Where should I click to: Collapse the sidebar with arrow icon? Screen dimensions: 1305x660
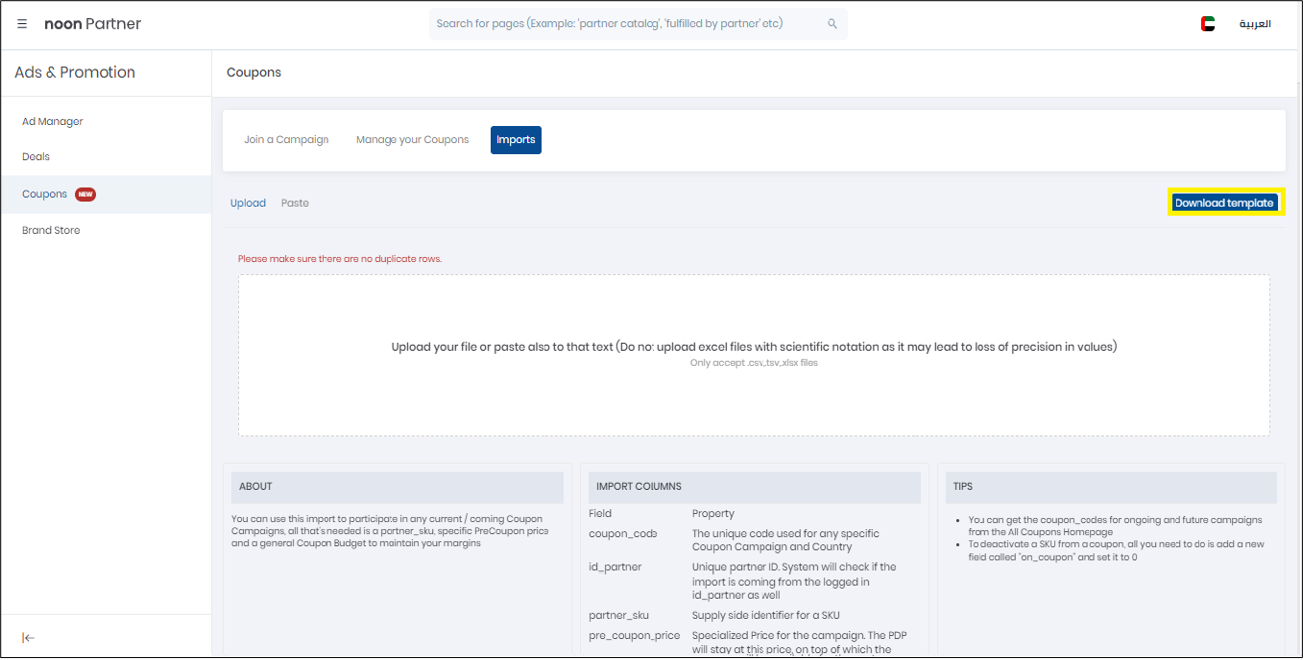(29, 638)
